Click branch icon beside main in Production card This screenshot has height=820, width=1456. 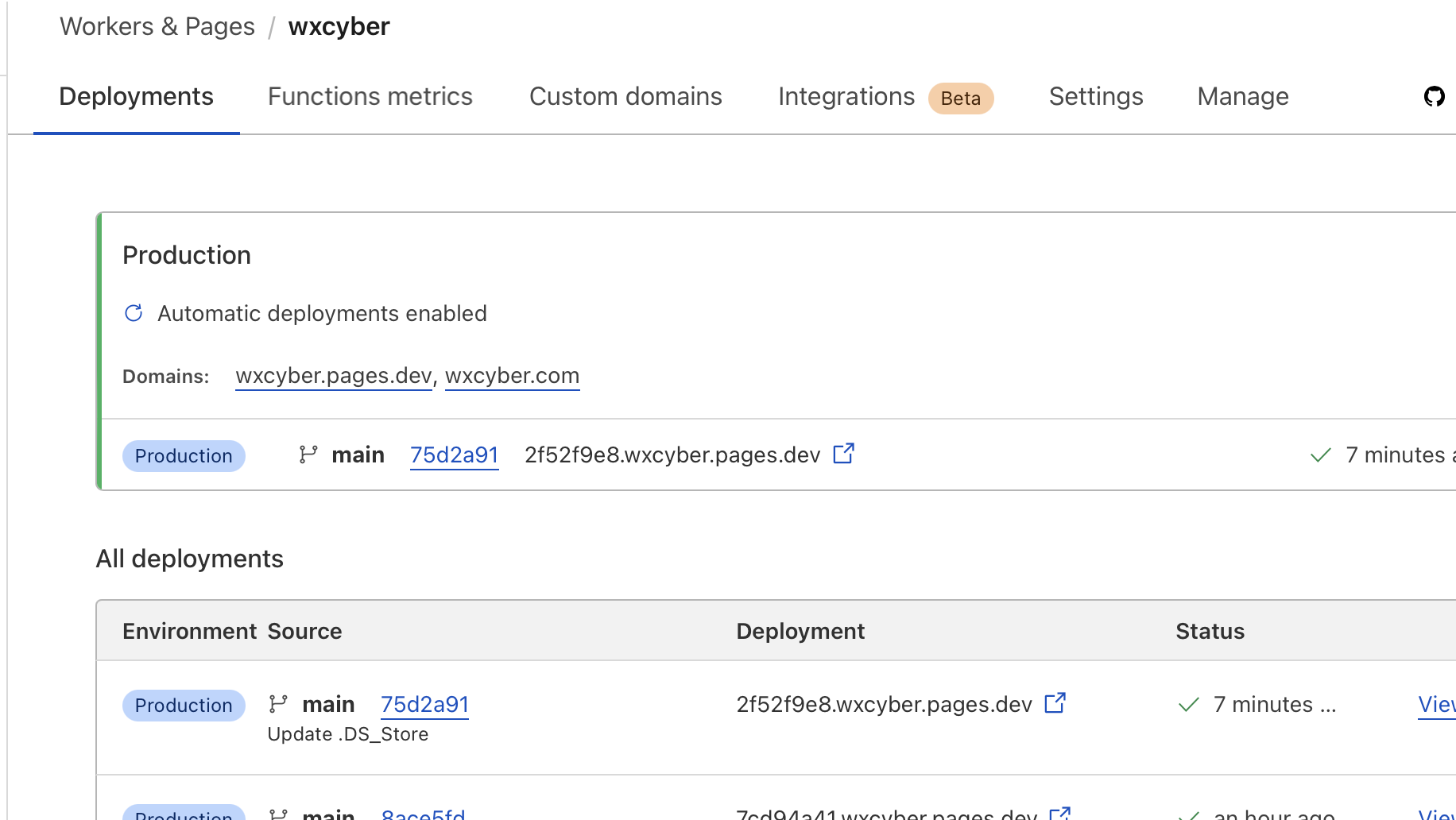(x=308, y=454)
